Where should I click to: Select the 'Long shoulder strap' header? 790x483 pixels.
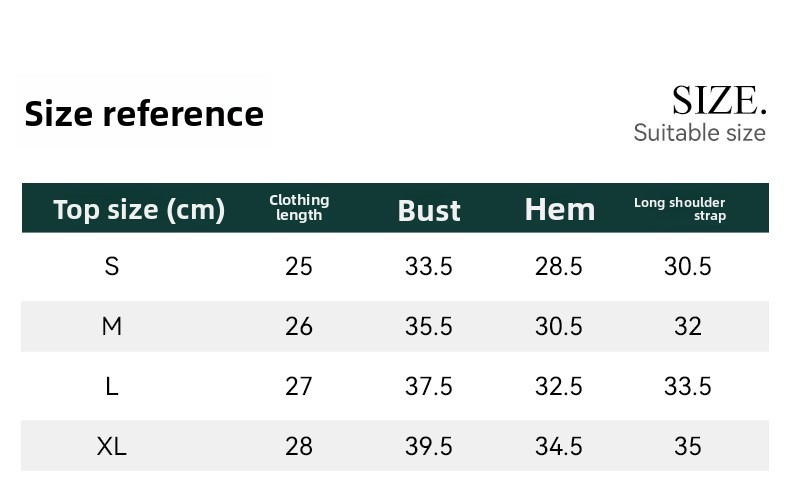coord(680,209)
